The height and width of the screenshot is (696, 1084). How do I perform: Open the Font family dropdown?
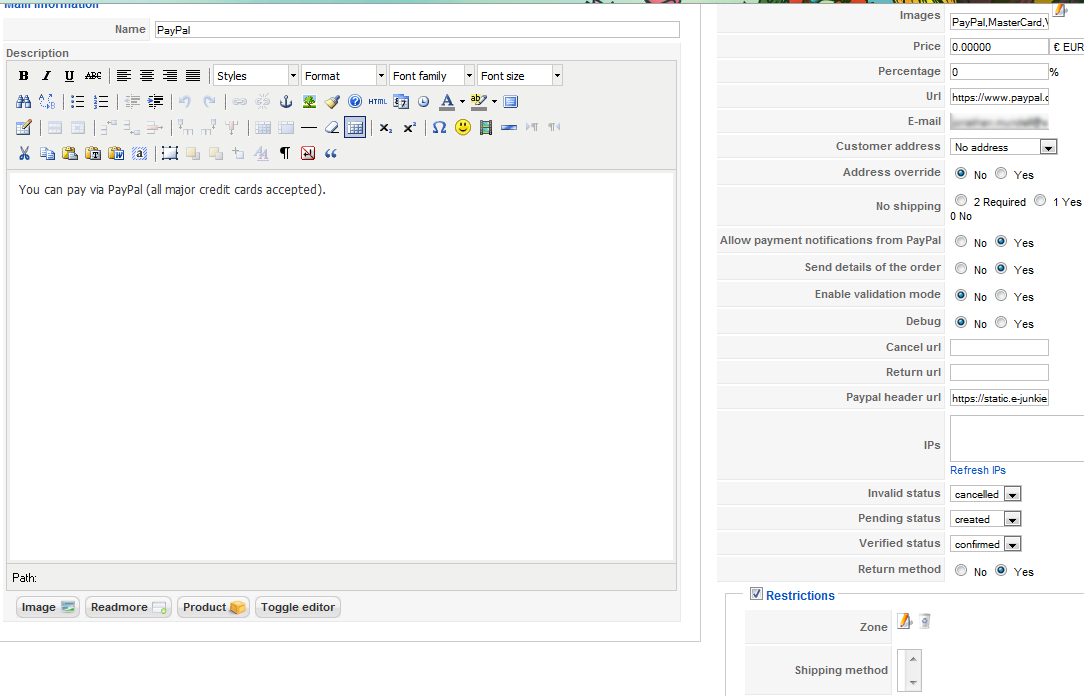431,76
